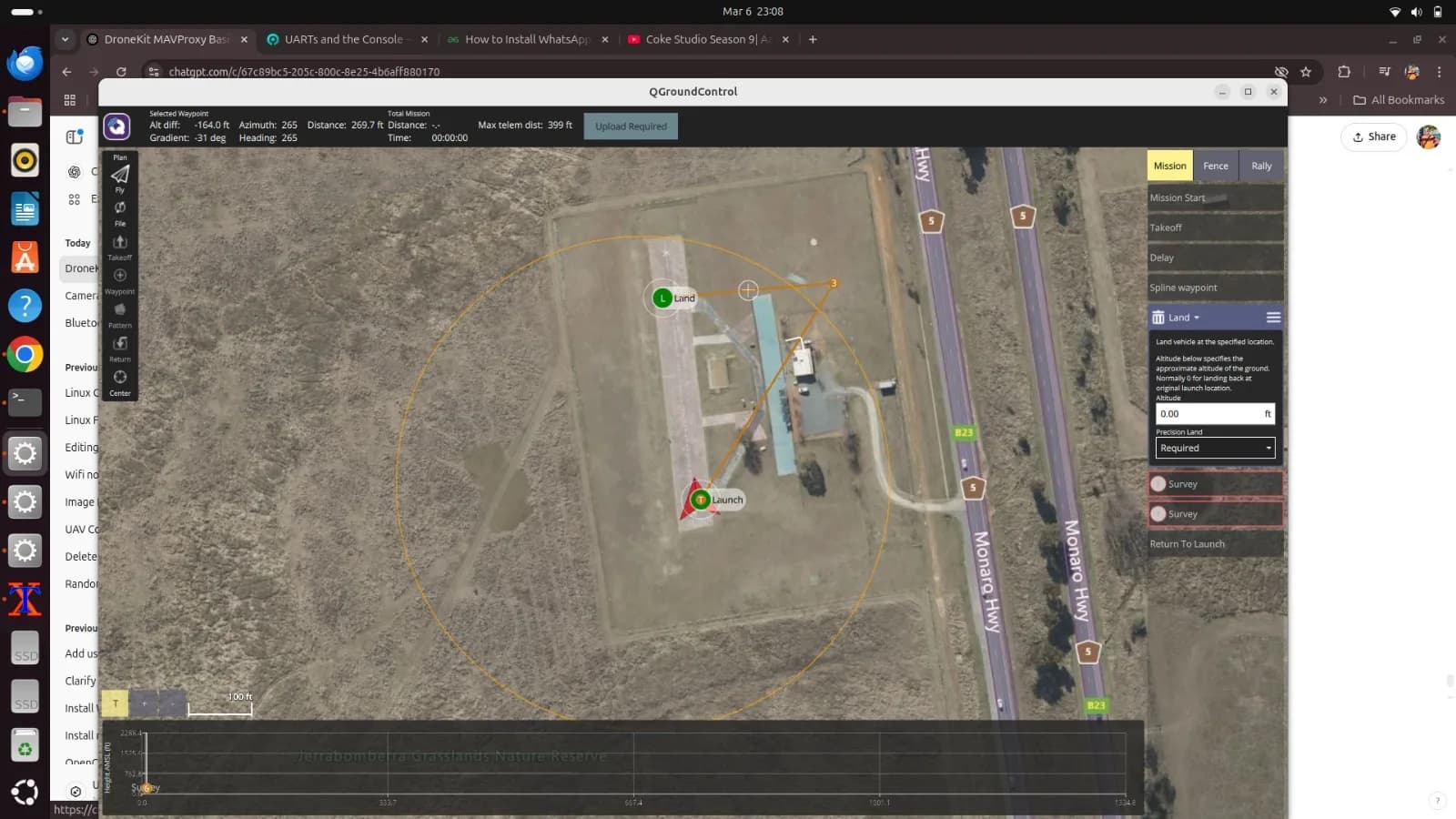1456x819 pixels.
Task: Zoom in map with plus button
Action: pos(144,703)
